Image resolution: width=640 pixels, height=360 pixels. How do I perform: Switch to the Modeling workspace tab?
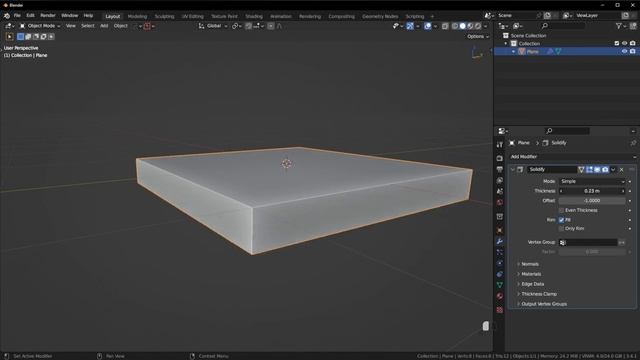(137, 16)
